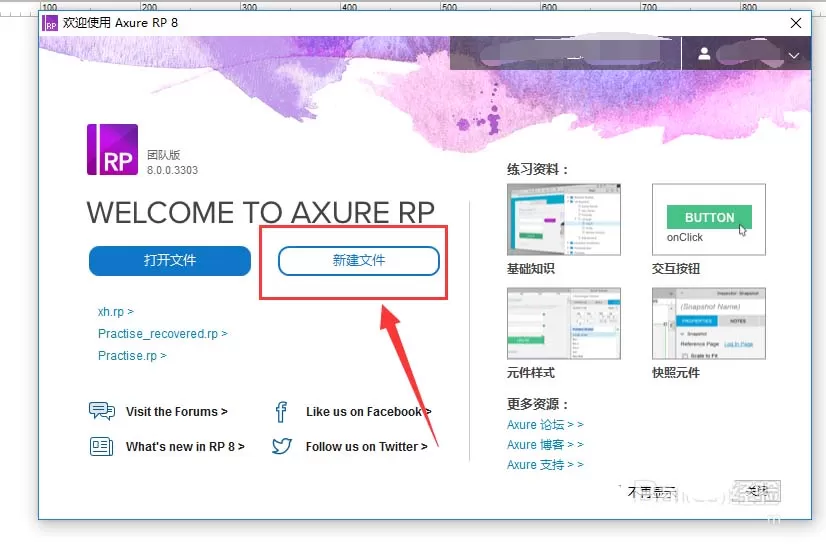Click the 更多资源 section heading
The width and height of the screenshot is (826, 548).
coord(537,404)
